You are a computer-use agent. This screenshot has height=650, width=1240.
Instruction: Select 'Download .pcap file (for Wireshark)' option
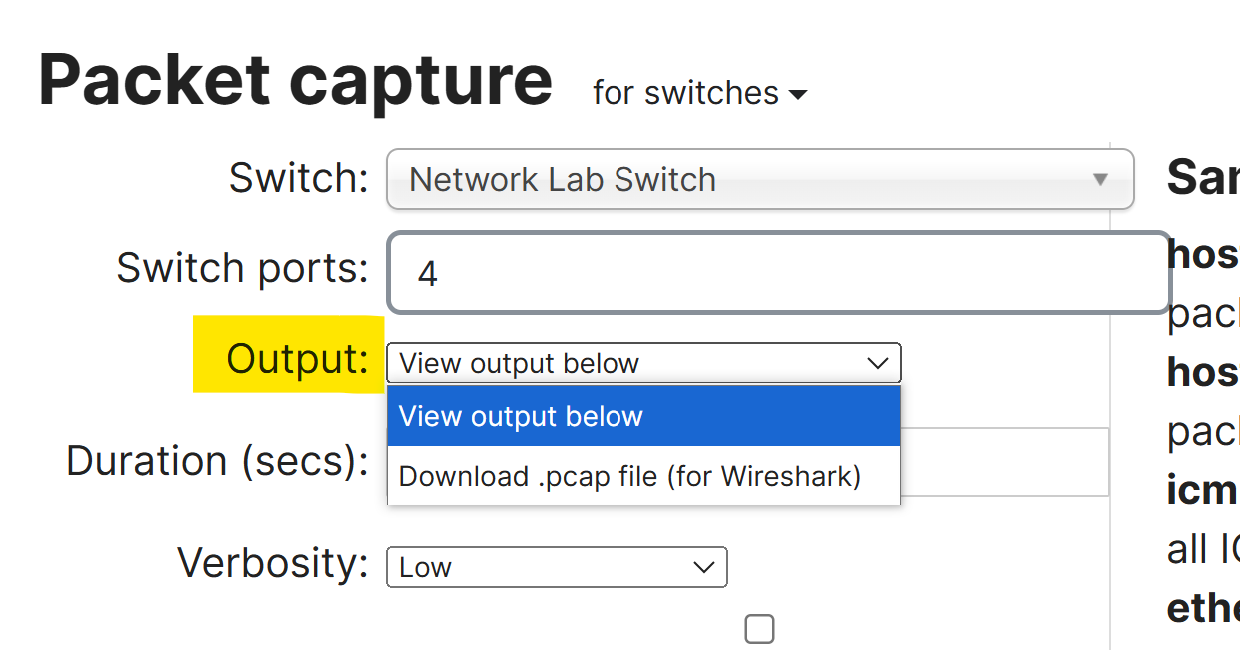tap(643, 475)
